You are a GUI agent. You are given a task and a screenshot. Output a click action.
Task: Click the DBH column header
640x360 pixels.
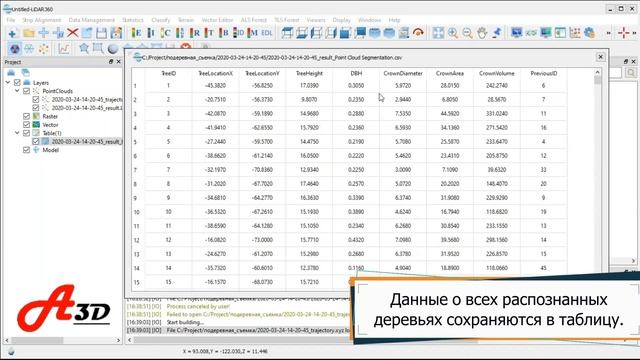pyautogui.click(x=356, y=73)
